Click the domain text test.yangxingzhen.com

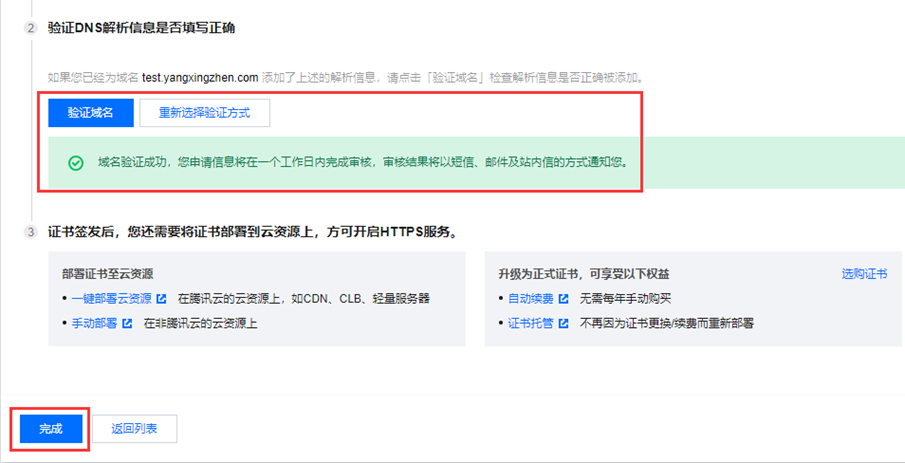[200, 77]
